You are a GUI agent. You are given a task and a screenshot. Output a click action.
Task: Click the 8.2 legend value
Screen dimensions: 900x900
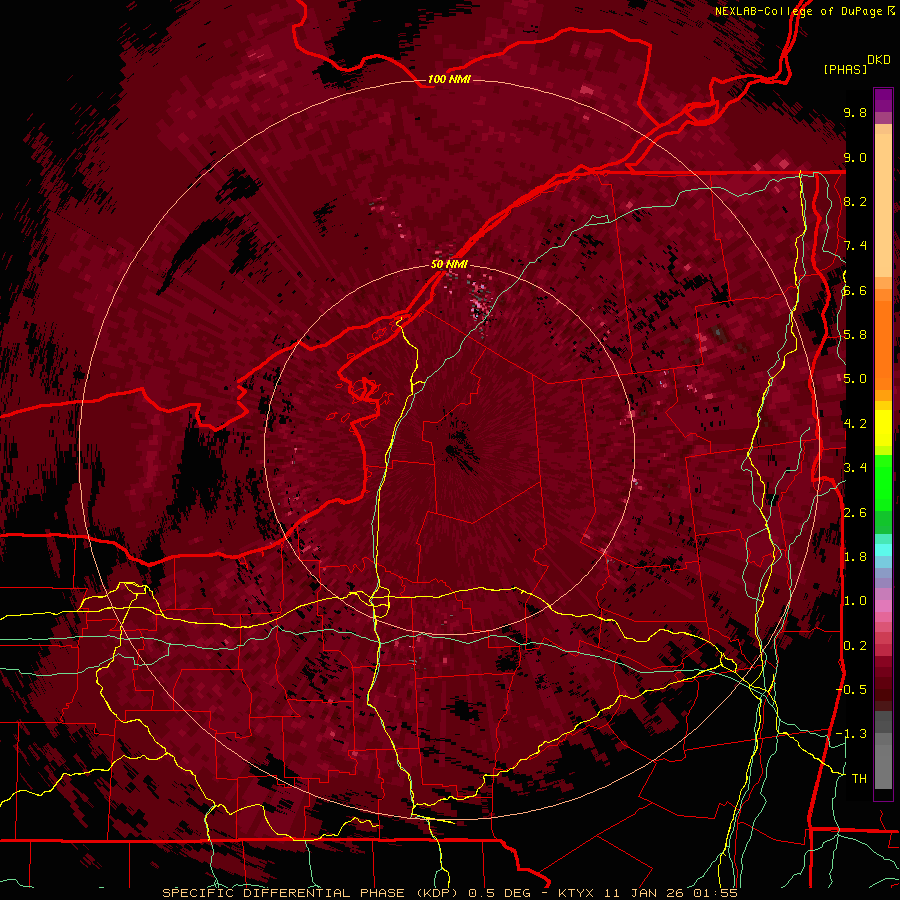pyautogui.click(x=855, y=201)
